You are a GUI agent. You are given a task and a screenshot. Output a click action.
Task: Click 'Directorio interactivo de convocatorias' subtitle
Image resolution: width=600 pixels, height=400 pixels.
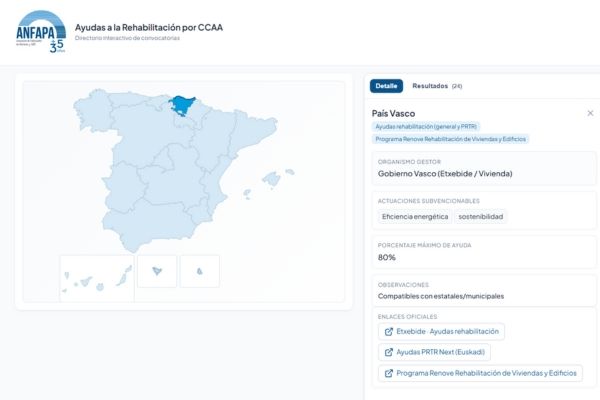click(127, 38)
